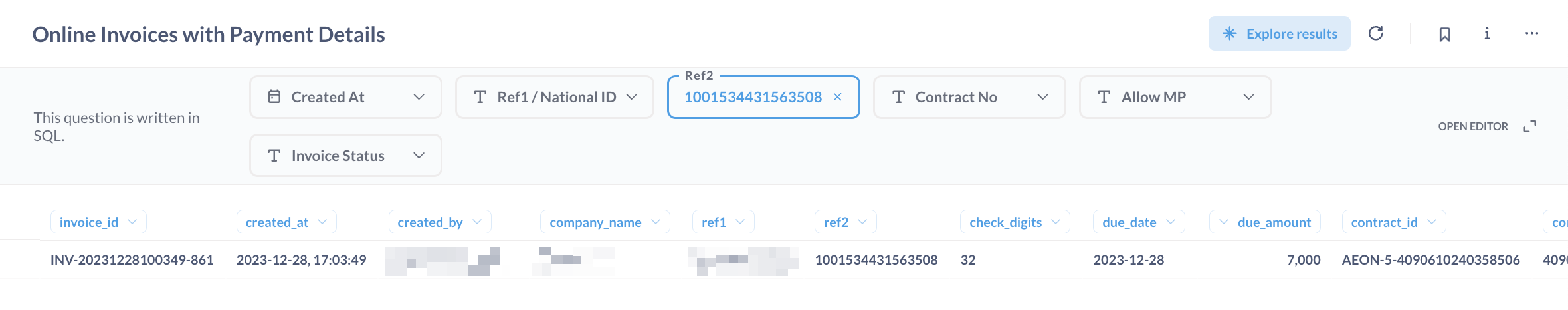This screenshot has width=1568, height=310.
Task: Expand the SQL editor with arrows icon
Action: [1530, 126]
